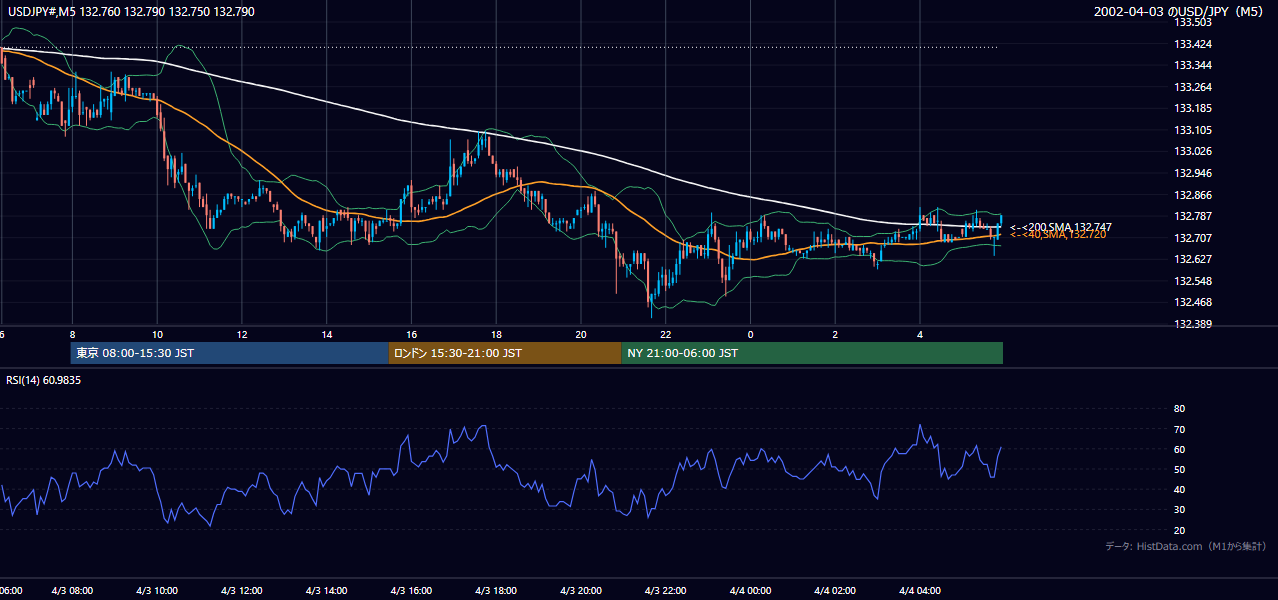Click price axis label 133.185
This screenshot has width=1278, height=600.
point(1192,108)
